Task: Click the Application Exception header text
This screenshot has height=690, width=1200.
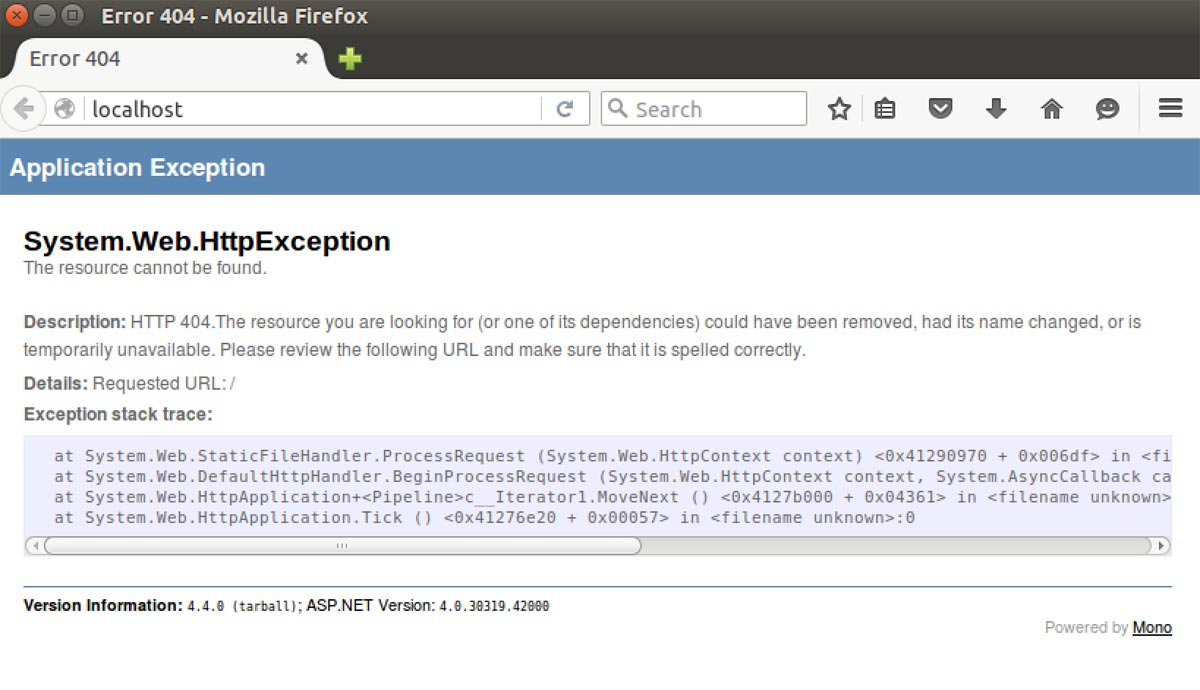Action: click(x=137, y=167)
